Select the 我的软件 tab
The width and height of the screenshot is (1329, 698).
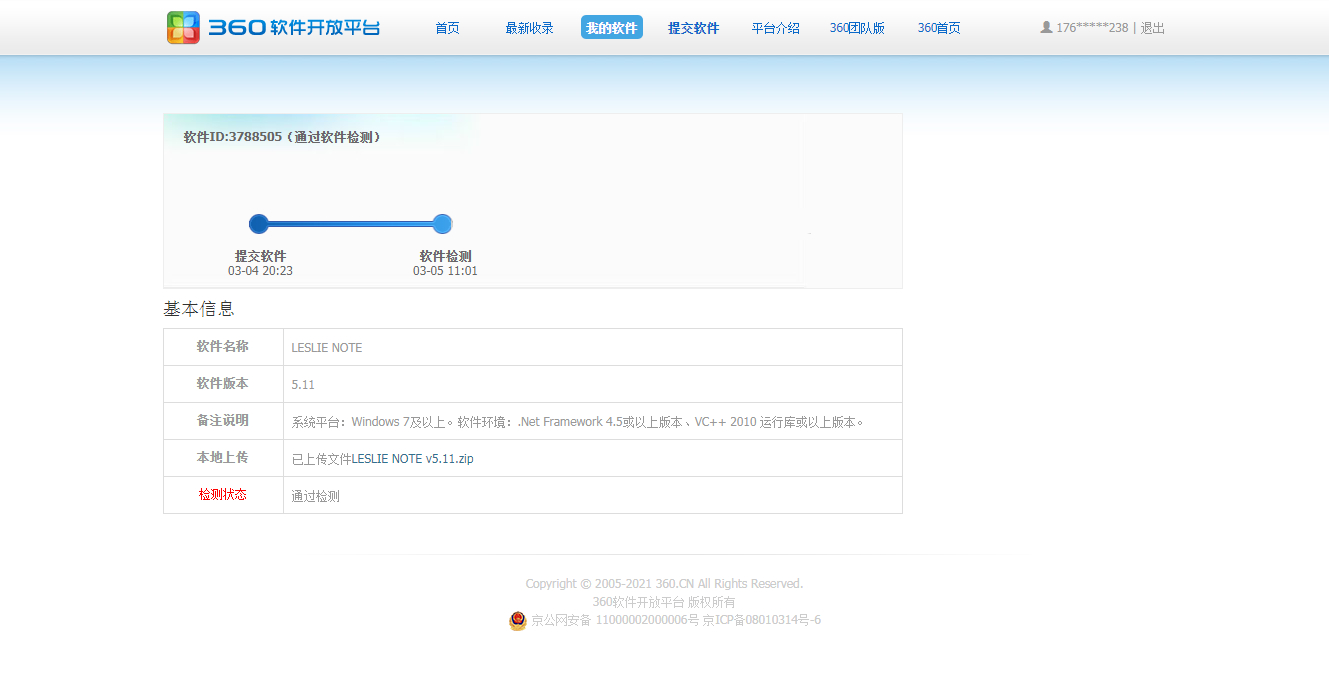(612, 28)
